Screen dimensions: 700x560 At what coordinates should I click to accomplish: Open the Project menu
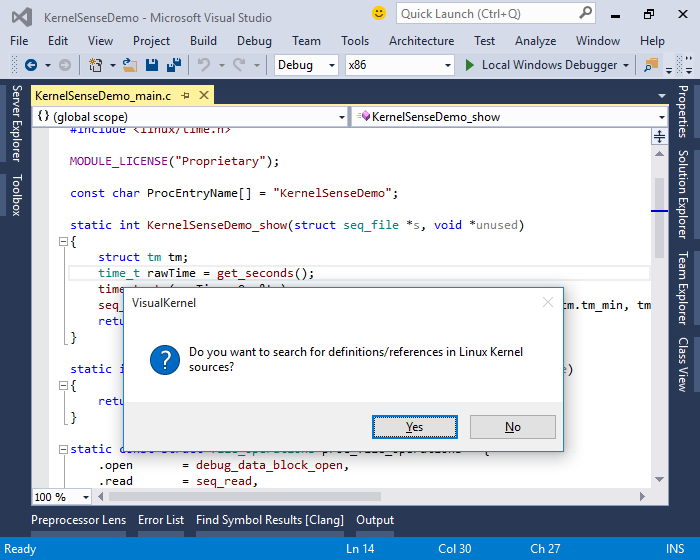pos(151,41)
